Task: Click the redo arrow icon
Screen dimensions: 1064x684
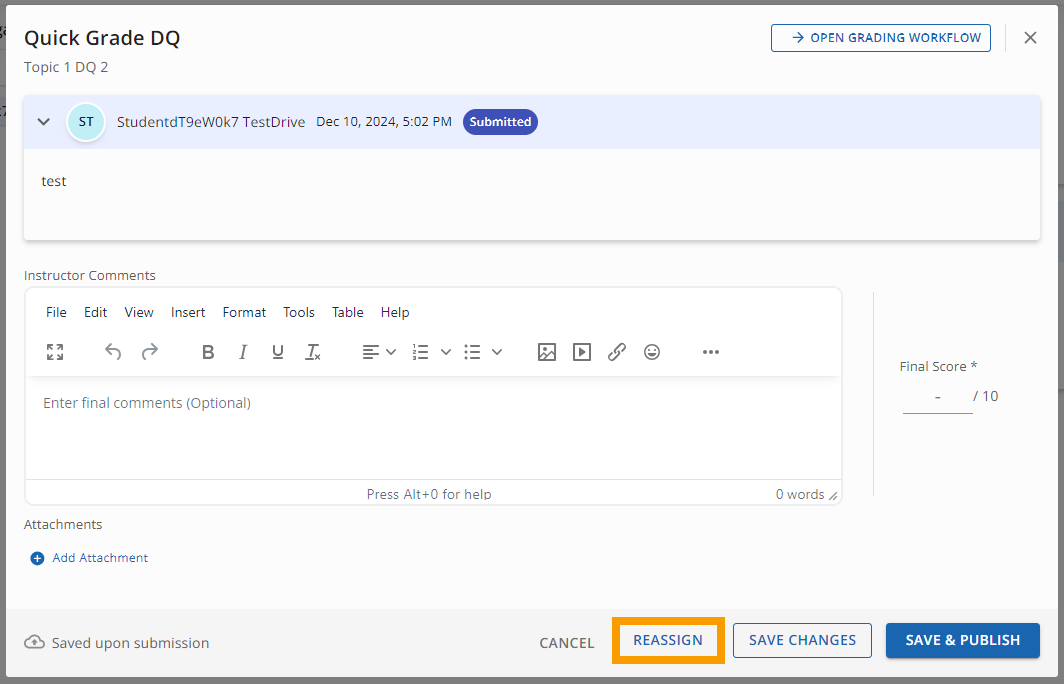Action: pos(149,352)
